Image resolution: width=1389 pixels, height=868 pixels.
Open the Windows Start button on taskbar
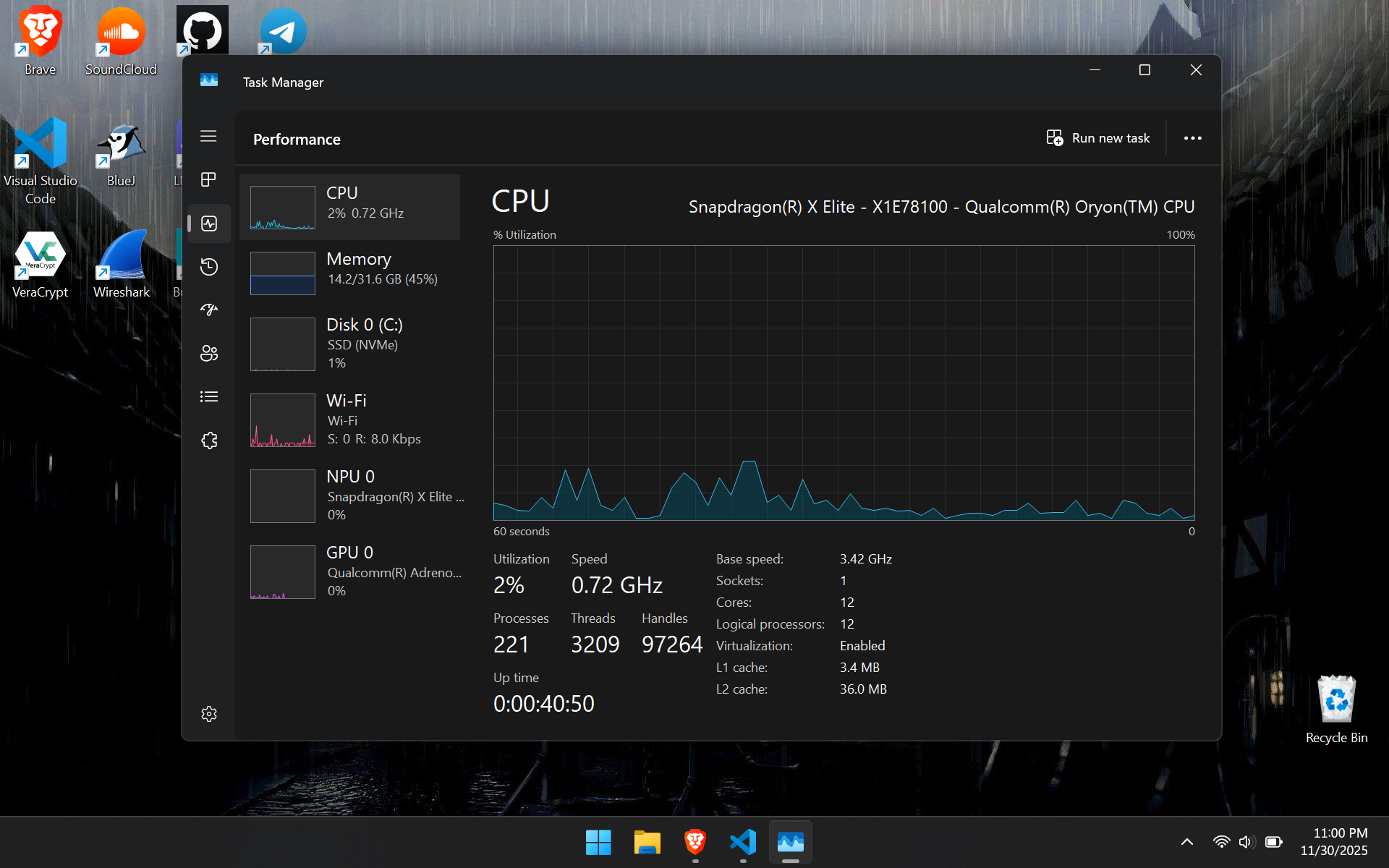[x=598, y=842]
